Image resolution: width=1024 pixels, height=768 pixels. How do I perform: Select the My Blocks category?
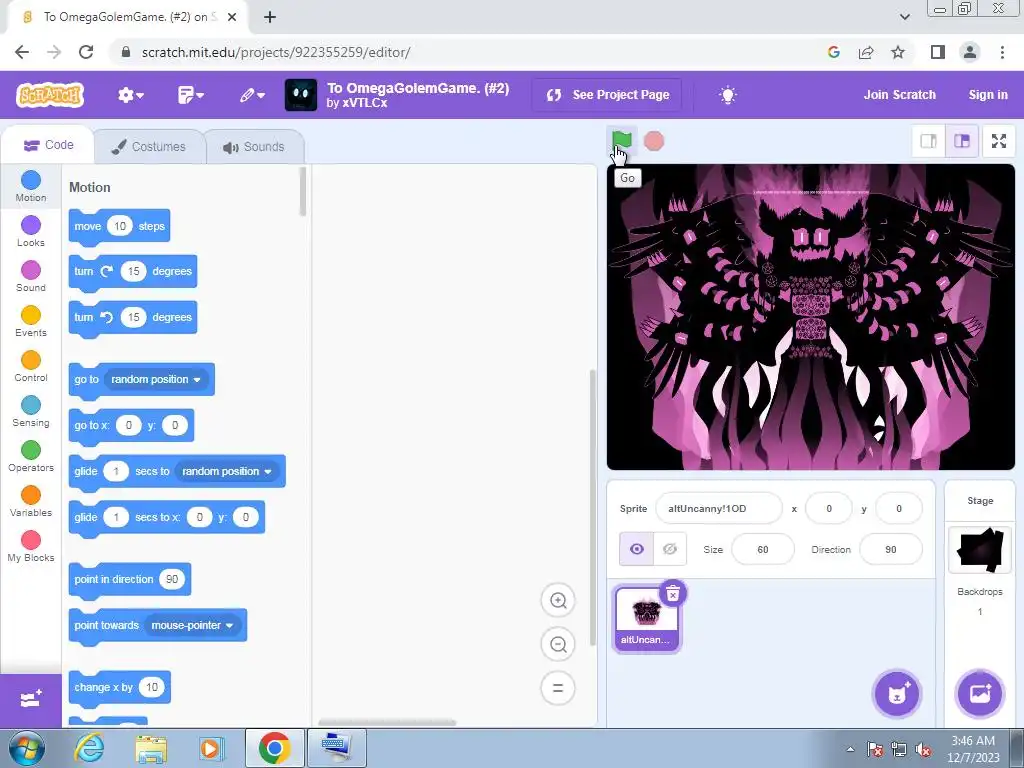tap(31, 547)
